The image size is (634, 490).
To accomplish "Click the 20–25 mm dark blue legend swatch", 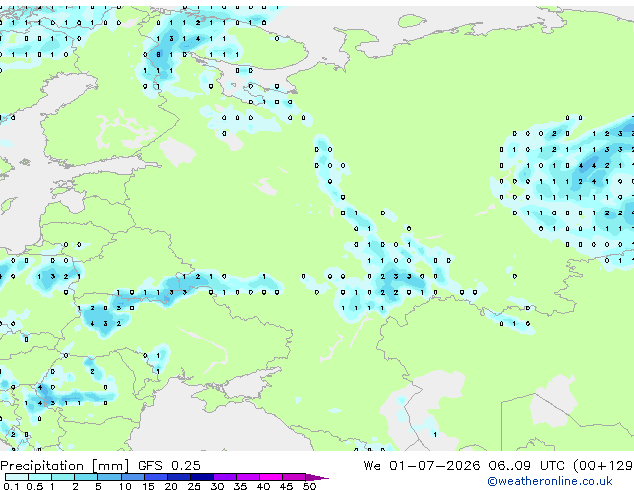I will pyautogui.click(x=179, y=477).
